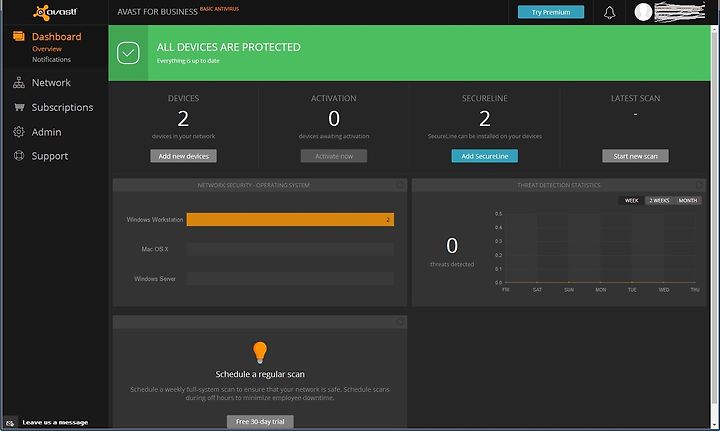This screenshot has width=720, height=431.
Task: Click the empty Windows Server bar
Action: click(x=290, y=279)
